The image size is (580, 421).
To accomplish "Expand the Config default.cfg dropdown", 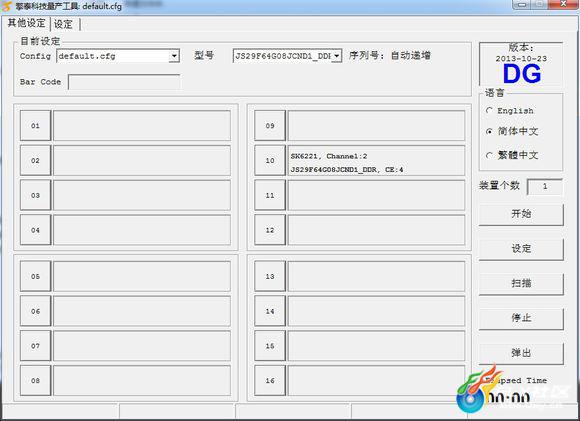I will tap(174, 56).
